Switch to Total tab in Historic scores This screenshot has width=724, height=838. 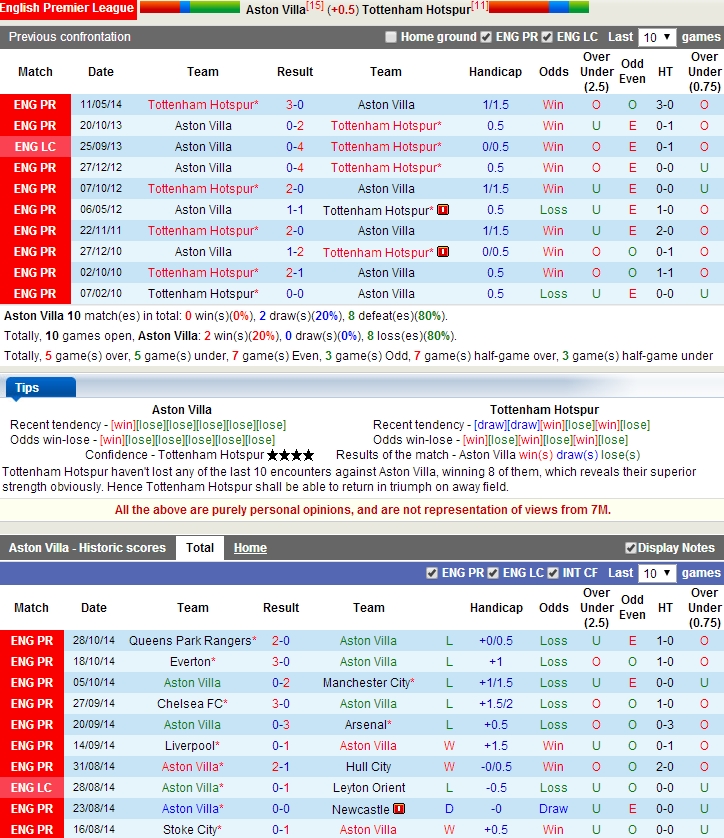(200, 548)
